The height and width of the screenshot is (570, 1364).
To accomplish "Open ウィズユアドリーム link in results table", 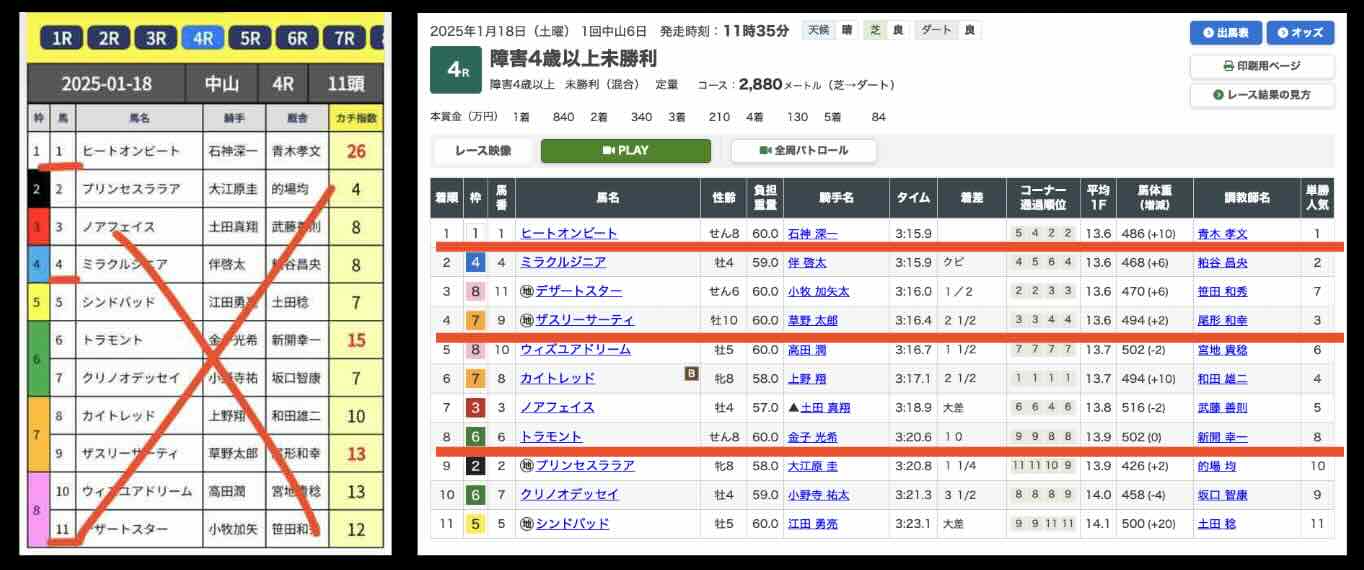I will click(575, 349).
